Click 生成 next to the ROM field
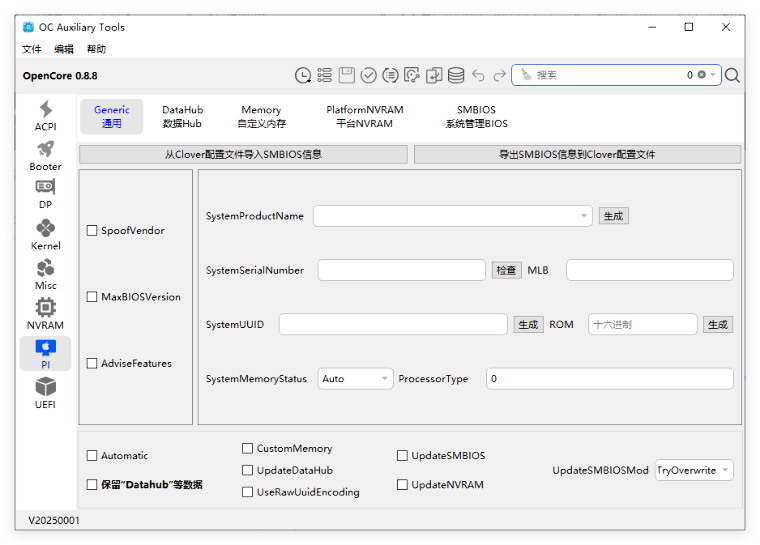The width and height of the screenshot is (760, 545). (718, 324)
